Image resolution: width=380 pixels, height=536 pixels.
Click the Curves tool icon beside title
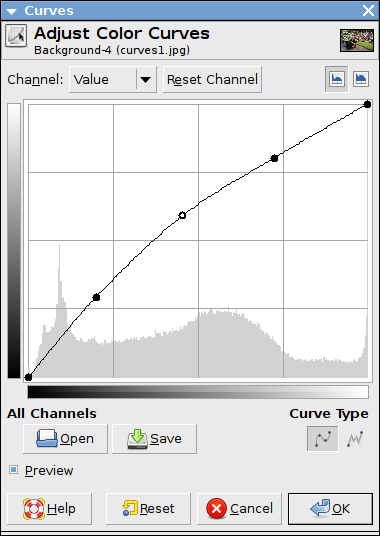pos(16,36)
